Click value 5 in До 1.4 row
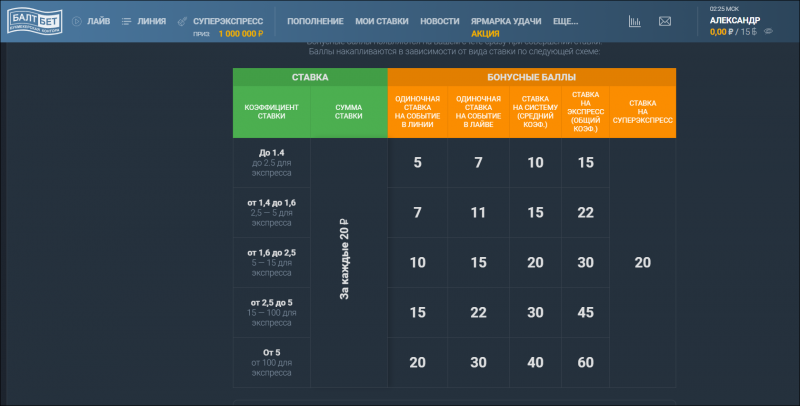 417,163
